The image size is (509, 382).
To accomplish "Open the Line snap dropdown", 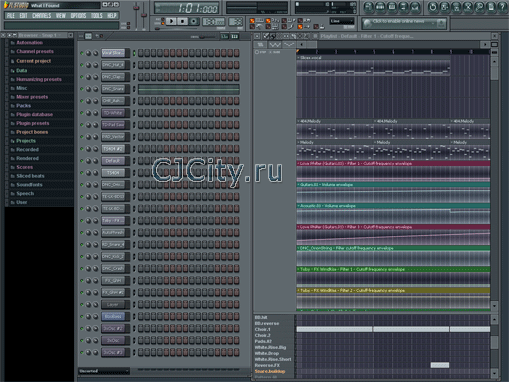I will pyautogui.click(x=342, y=21).
